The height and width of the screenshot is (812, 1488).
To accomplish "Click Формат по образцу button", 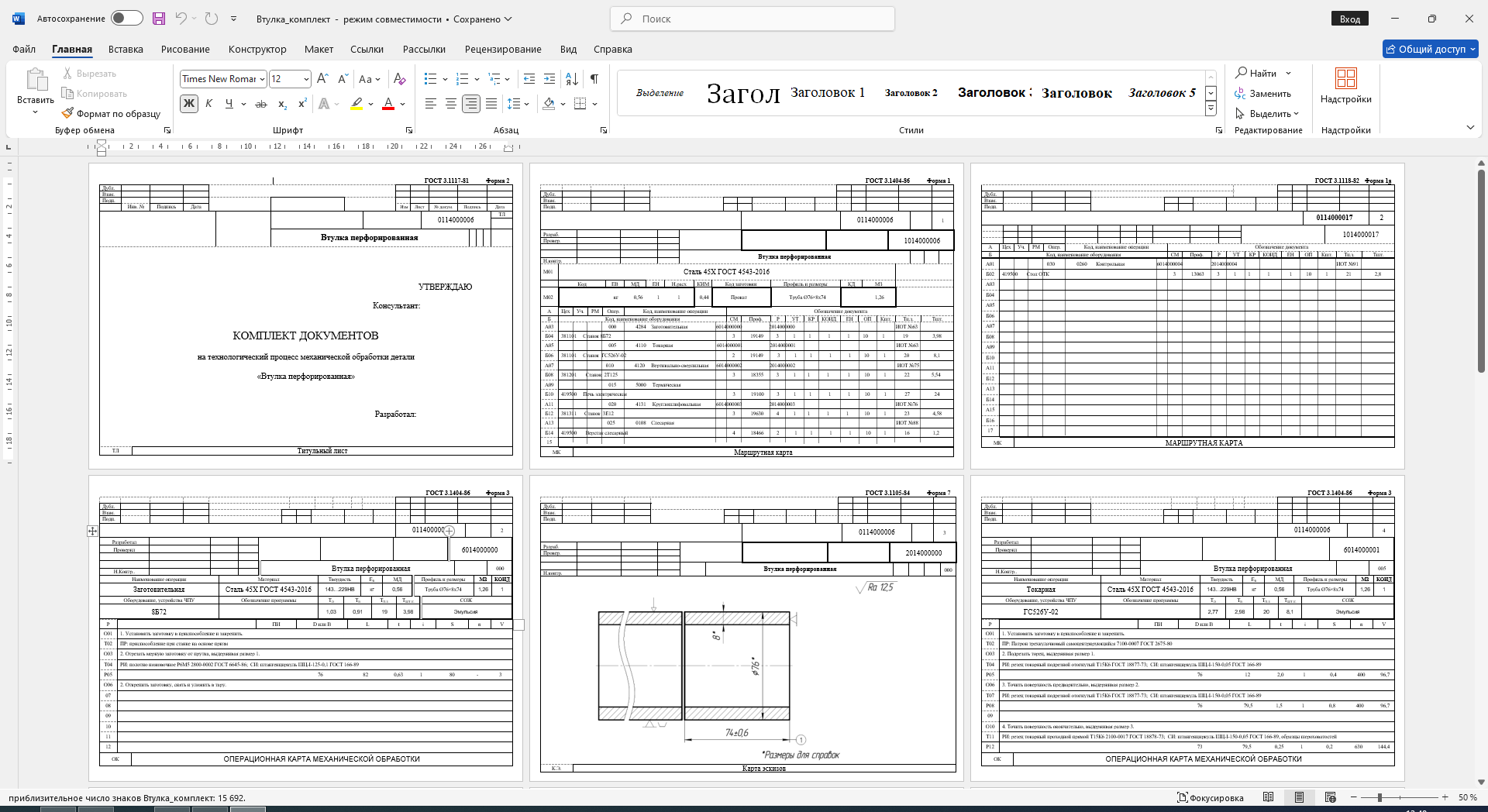I will 112,114.
